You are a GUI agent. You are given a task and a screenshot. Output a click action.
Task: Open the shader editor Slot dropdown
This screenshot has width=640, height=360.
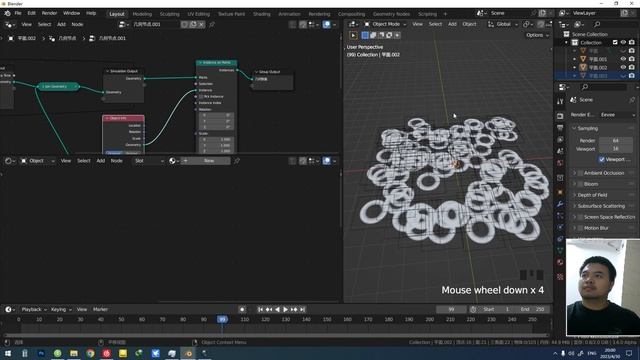[x=149, y=161]
